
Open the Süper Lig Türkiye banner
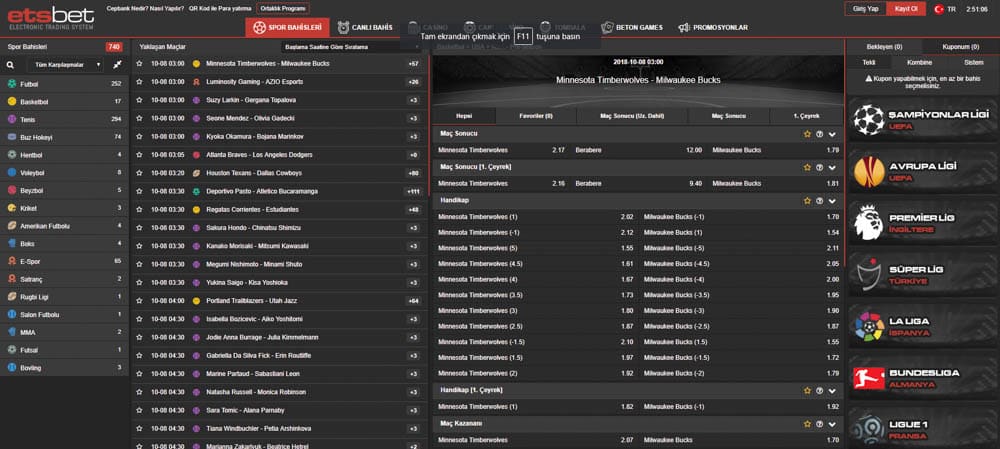pos(922,275)
